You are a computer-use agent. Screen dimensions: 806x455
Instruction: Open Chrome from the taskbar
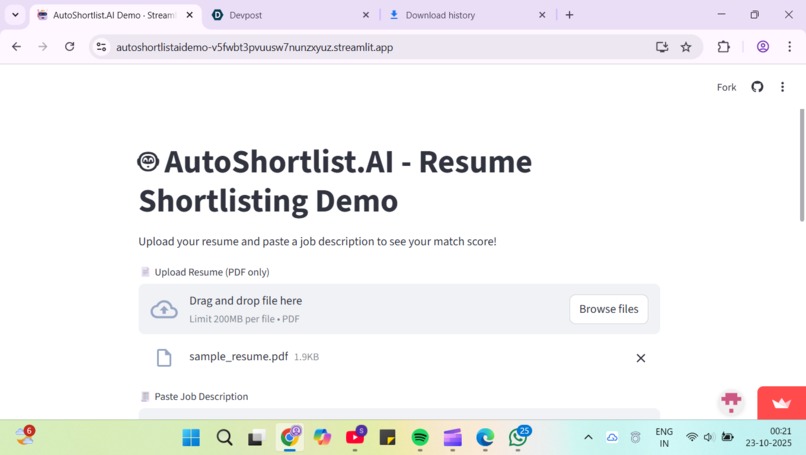tap(289, 437)
